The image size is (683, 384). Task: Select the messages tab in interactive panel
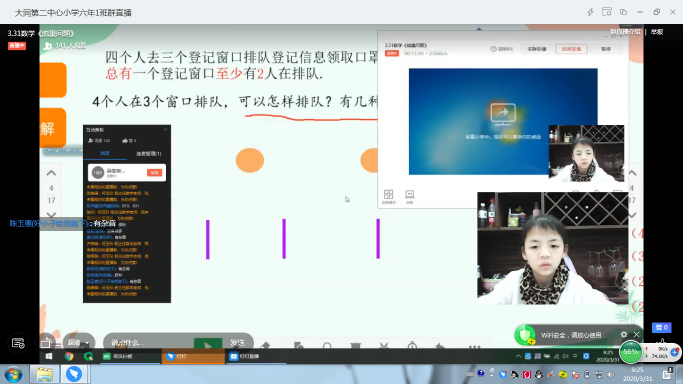tap(105, 153)
